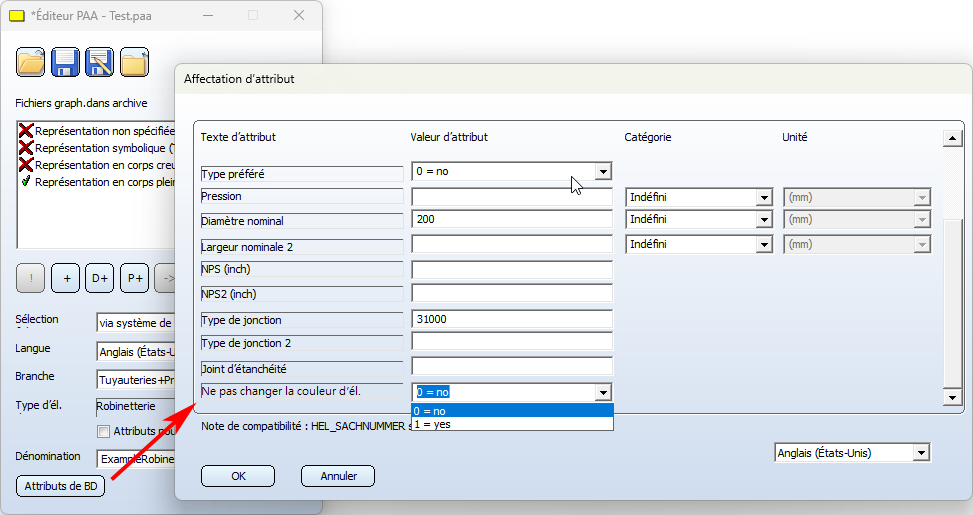Screen dimensions: 973x515
Task: Click the OK button
Action: 238,476
